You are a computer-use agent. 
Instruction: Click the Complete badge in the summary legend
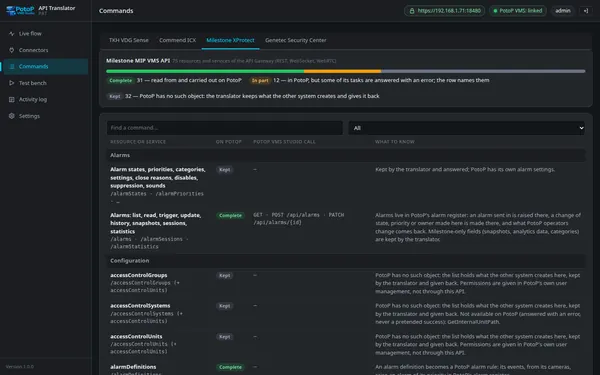tap(121, 80)
